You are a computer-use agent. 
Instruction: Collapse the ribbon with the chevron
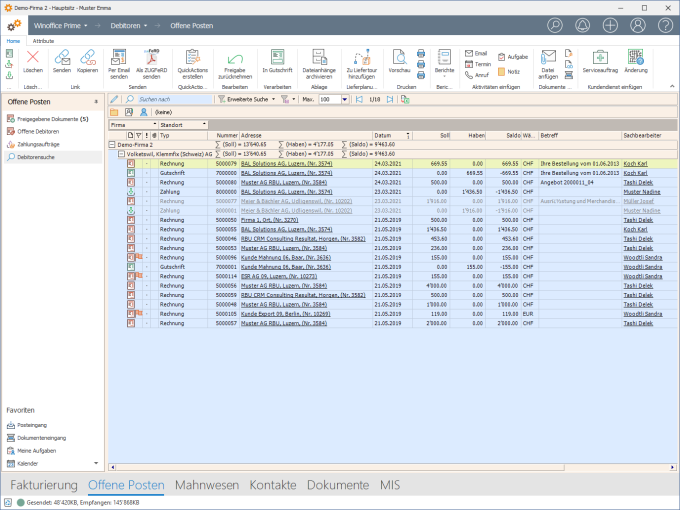(x=672, y=86)
